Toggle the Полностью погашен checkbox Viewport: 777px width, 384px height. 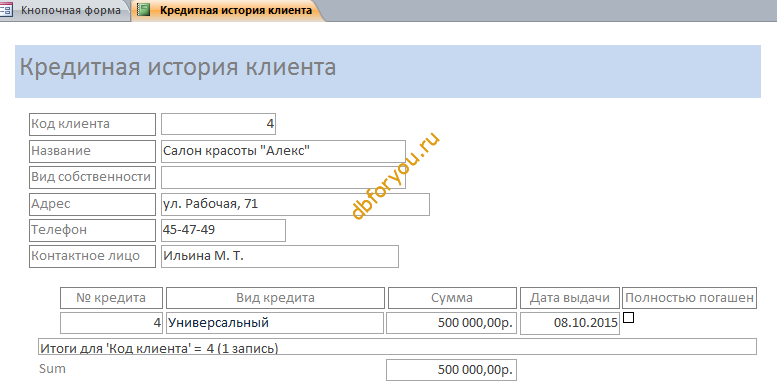[x=628, y=318]
